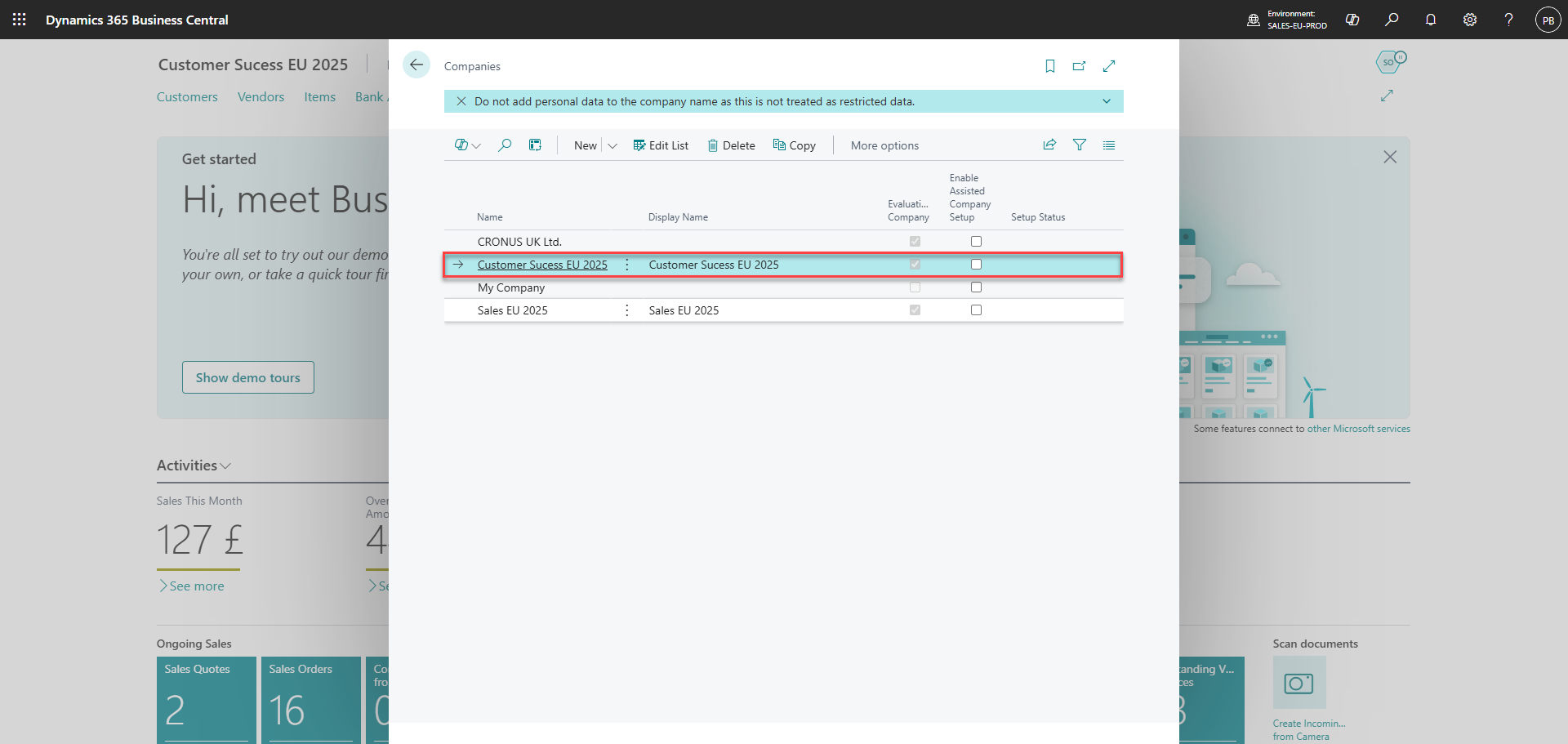The width and height of the screenshot is (1568, 744).
Task: Bookmark the Companies page
Action: [x=1050, y=66]
